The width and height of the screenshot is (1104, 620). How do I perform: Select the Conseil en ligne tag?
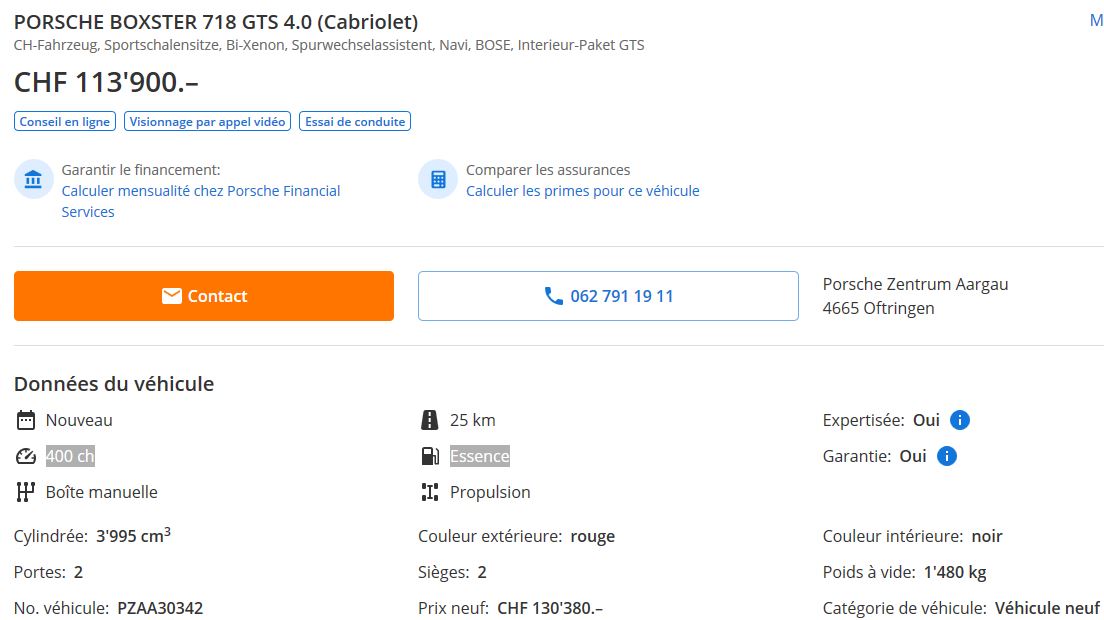65,122
